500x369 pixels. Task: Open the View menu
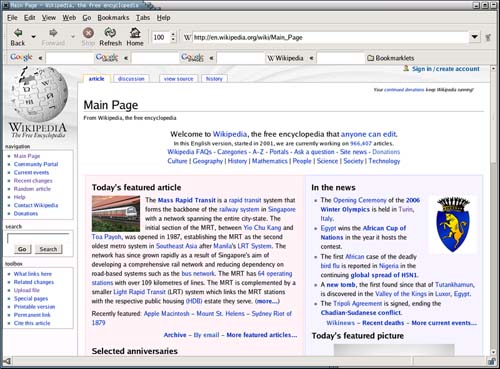pyautogui.click(x=49, y=18)
